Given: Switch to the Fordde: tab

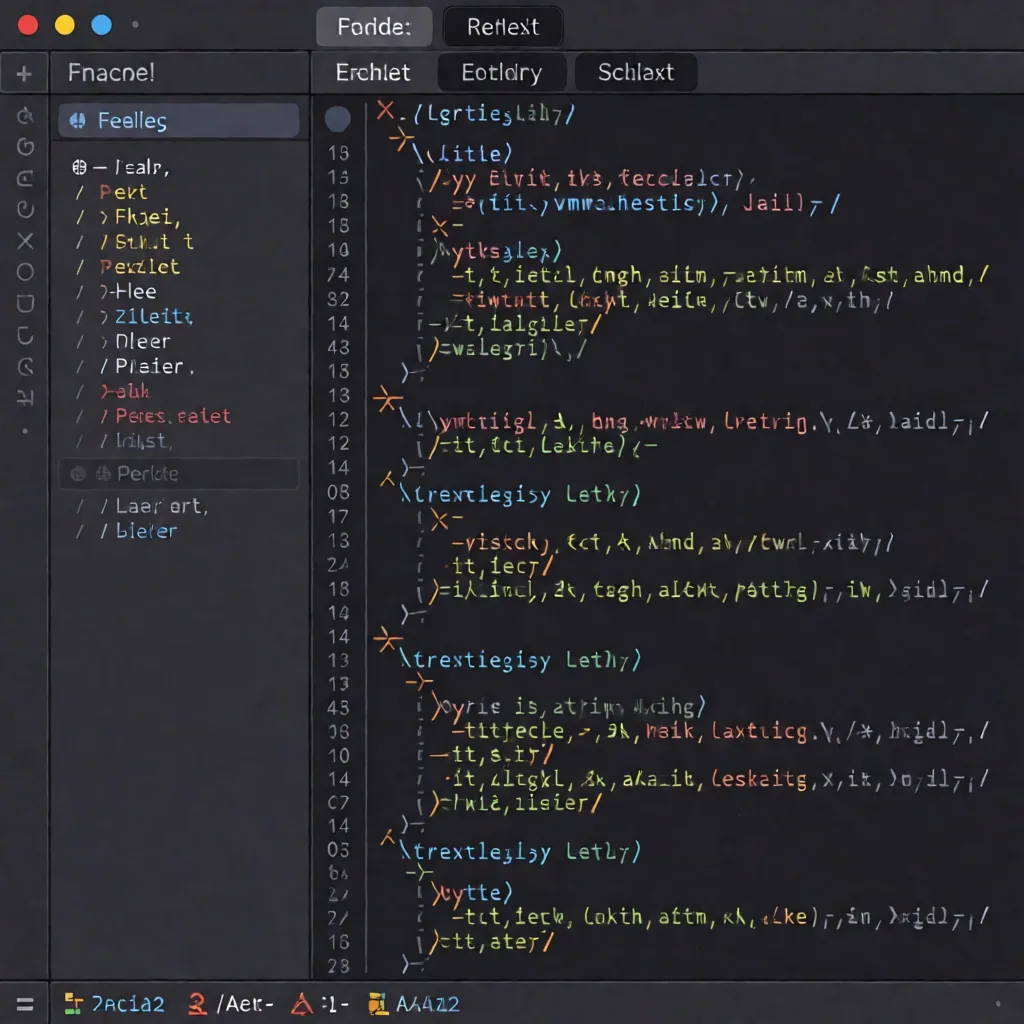Looking at the screenshot, I should pyautogui.click(x=374, y=27).
